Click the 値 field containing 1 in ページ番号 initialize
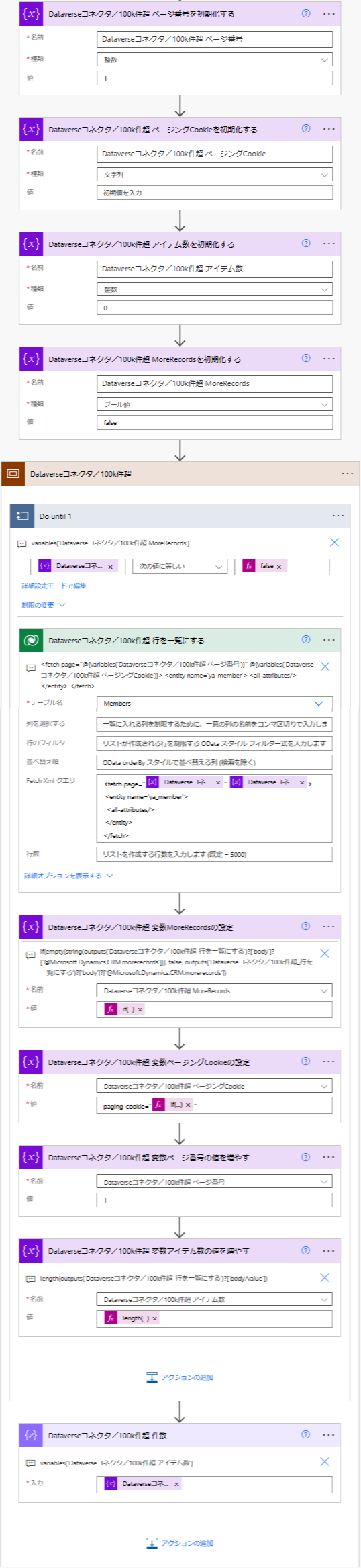This screenshot has height=1568, width=361. [215, 78]
